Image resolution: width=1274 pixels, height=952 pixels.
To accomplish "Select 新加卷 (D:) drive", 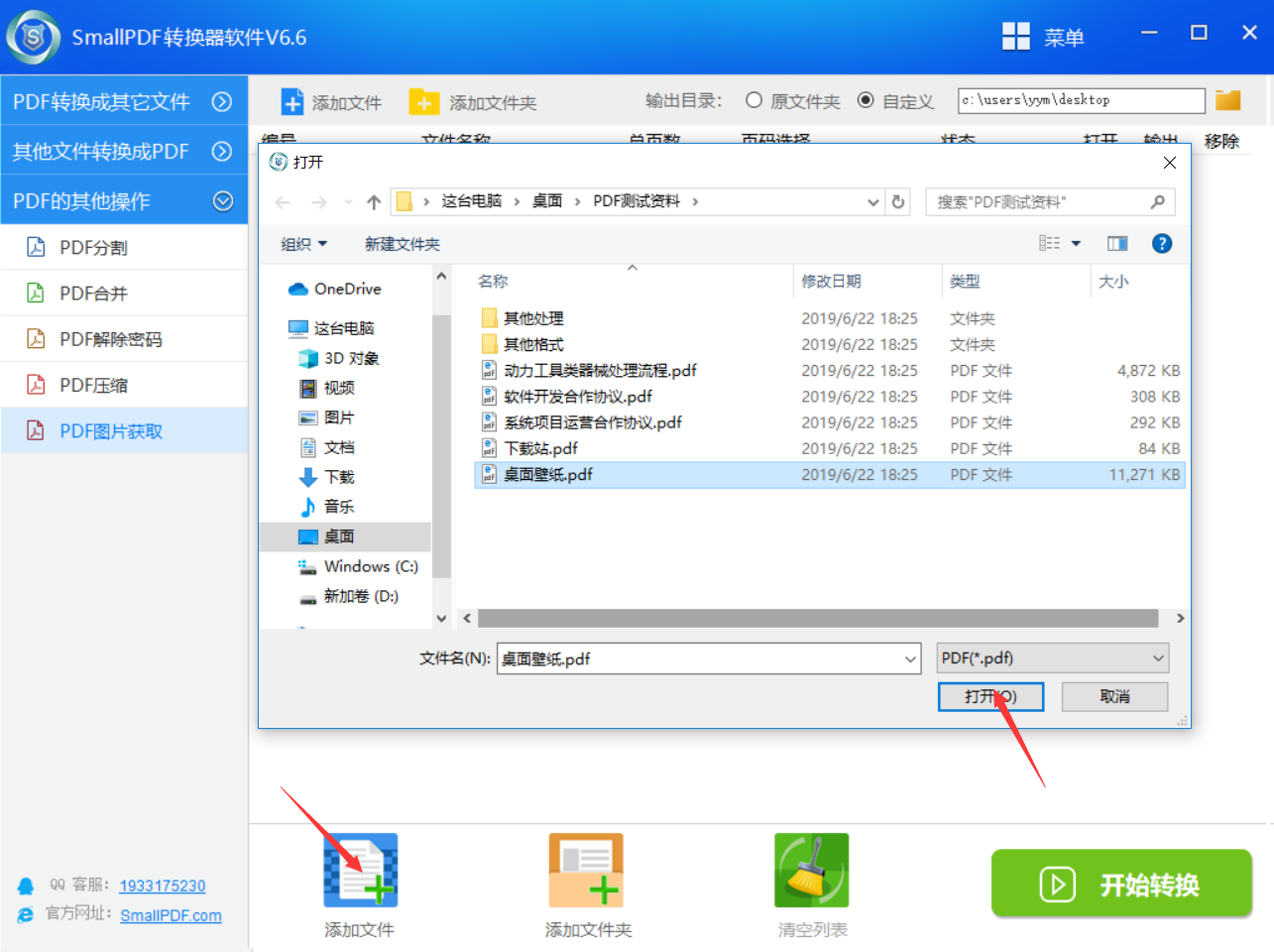I will (x=348, y=596).
